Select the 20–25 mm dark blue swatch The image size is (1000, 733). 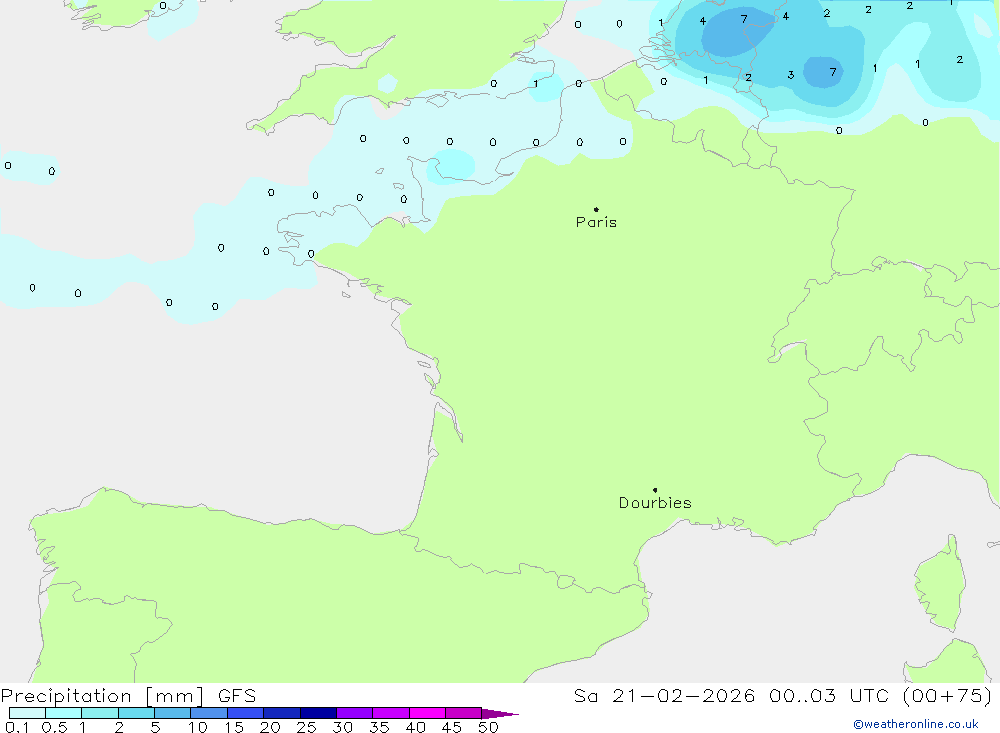[282, 713]
